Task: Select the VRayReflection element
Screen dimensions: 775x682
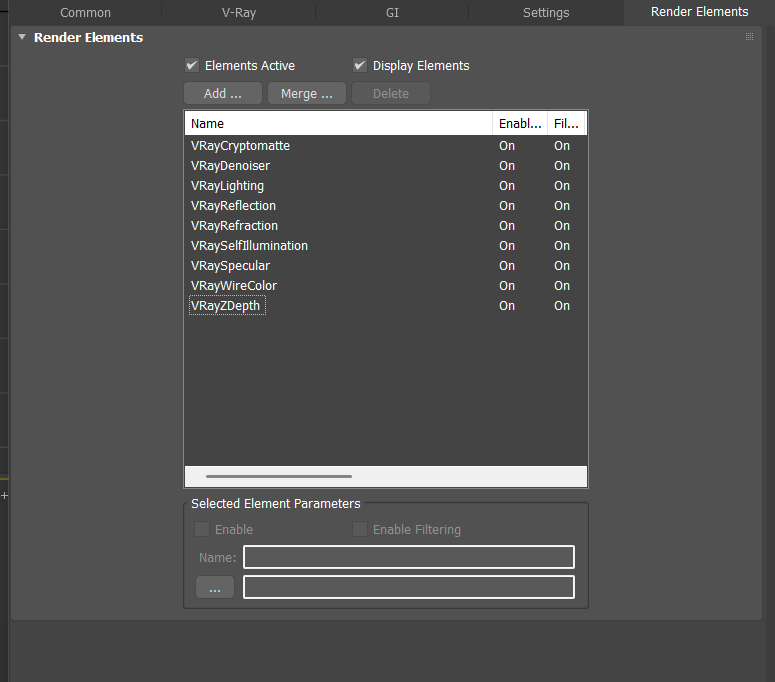Action: click(x=233, y=206)
